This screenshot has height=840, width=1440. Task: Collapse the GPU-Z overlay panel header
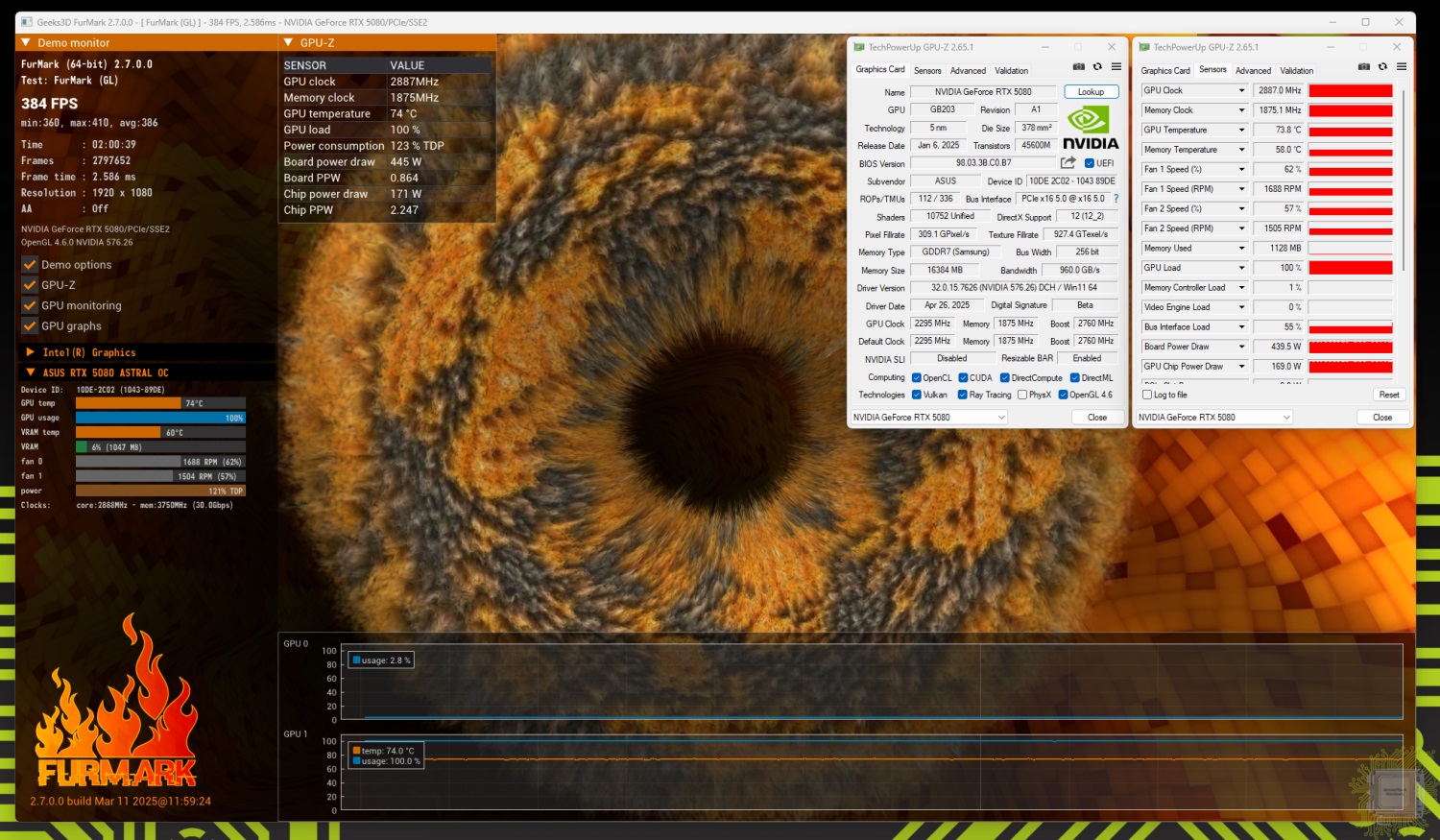point(289,42)
